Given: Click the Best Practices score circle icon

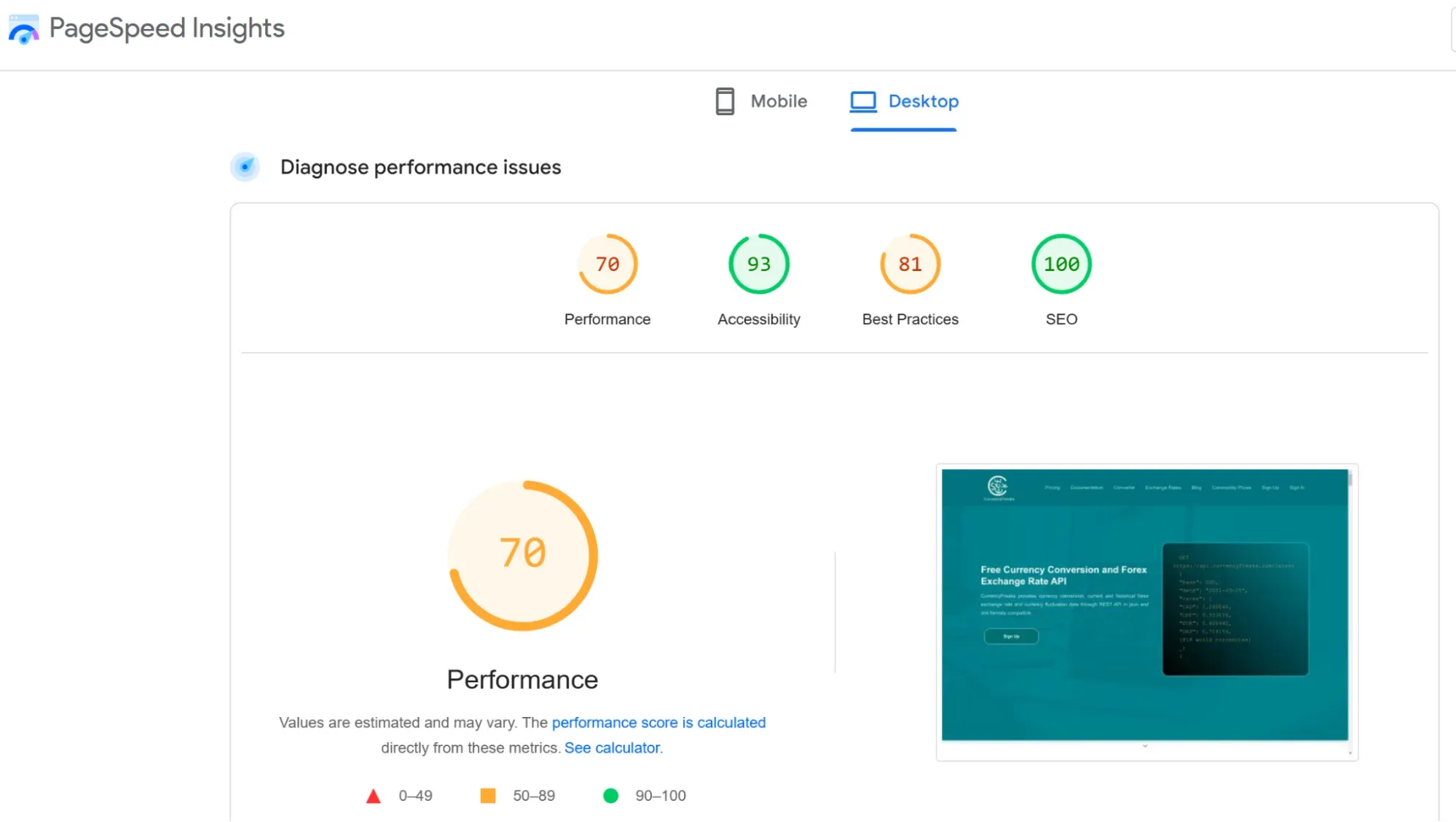Looking at the screenshot, I should tap(910, 264).
